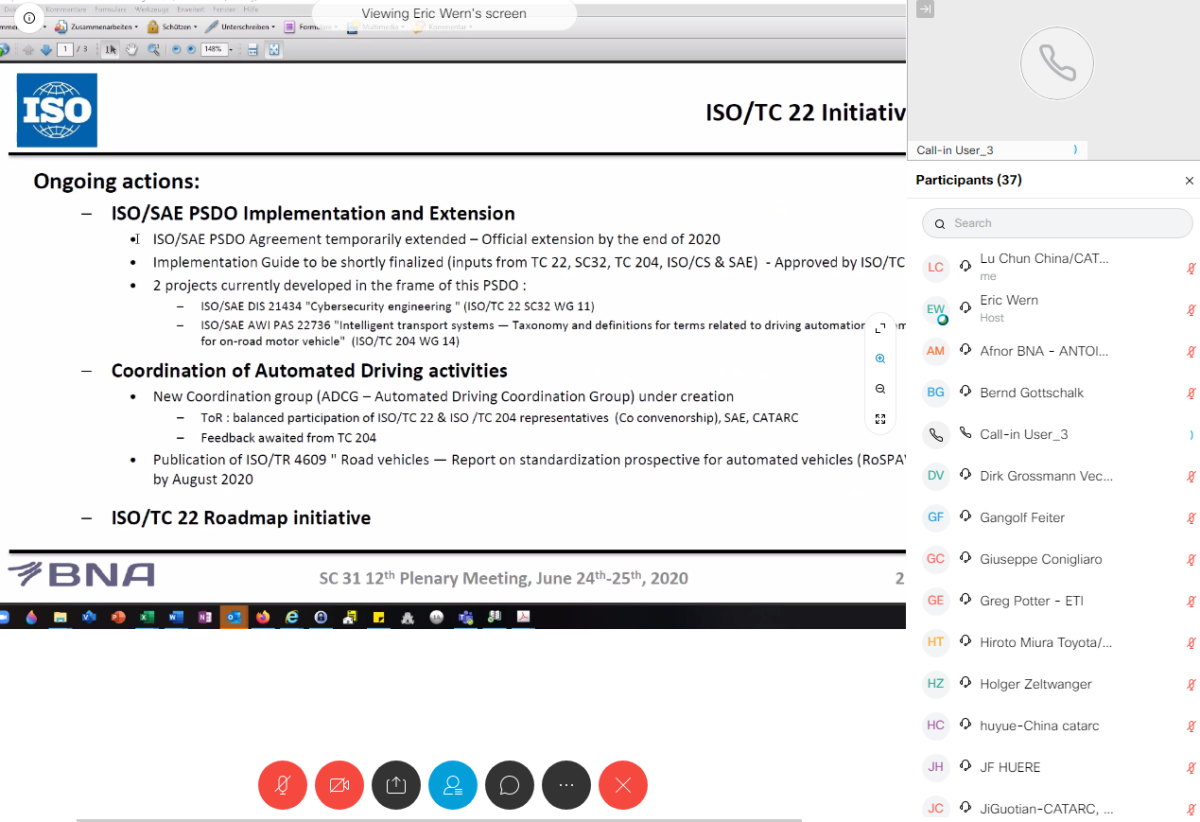Open the chat panel
1200x822 pixels.
pyautogui.click(x=509, y=785)
